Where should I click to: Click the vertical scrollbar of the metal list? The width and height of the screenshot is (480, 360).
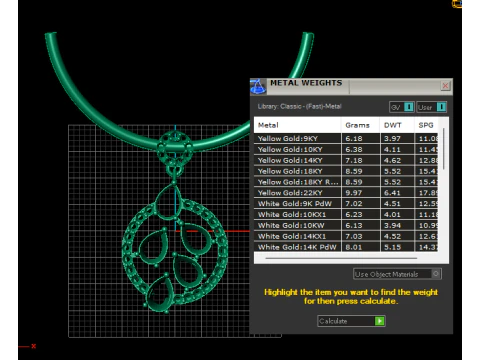coord(443,149)
